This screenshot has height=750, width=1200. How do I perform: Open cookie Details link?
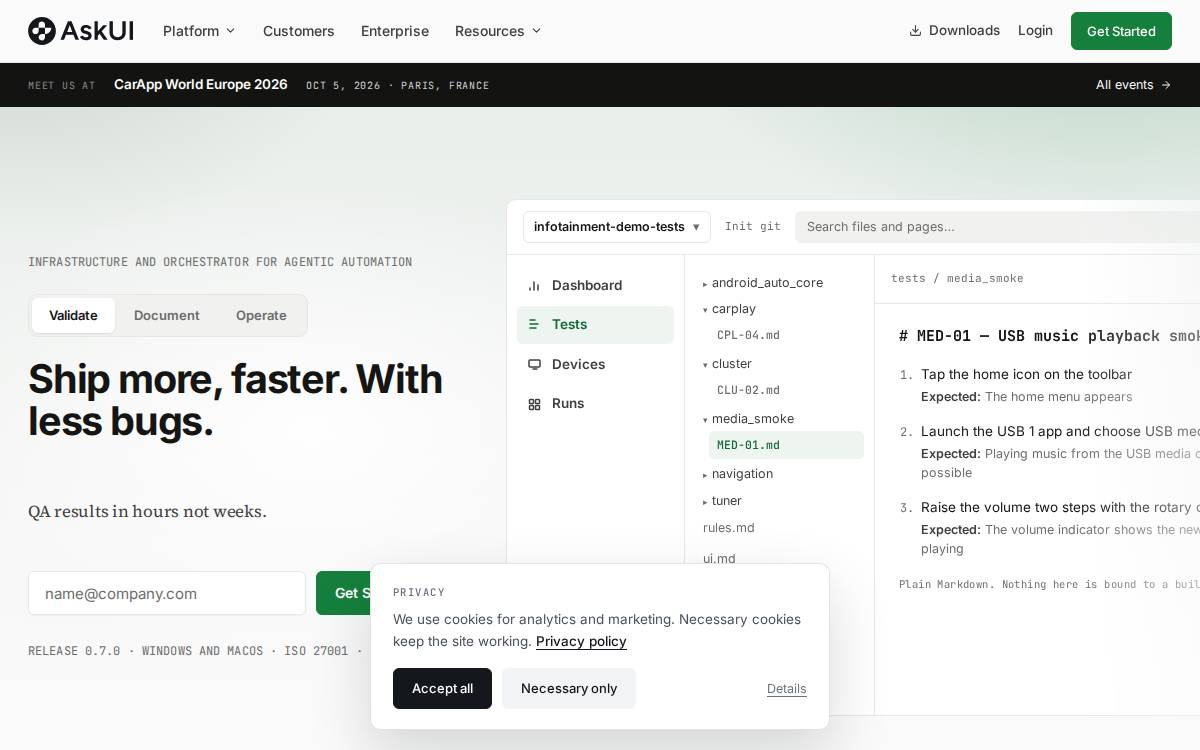pyautogui.click(x=787, y=689)
